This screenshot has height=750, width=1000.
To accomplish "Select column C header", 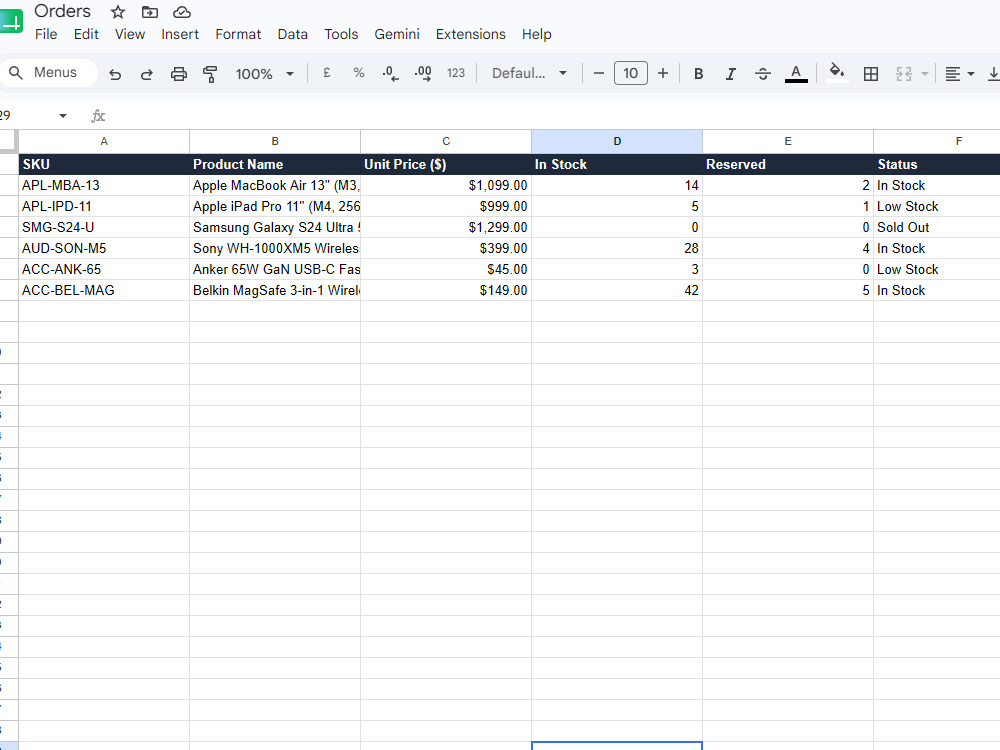I will click(x=446, y=142).
